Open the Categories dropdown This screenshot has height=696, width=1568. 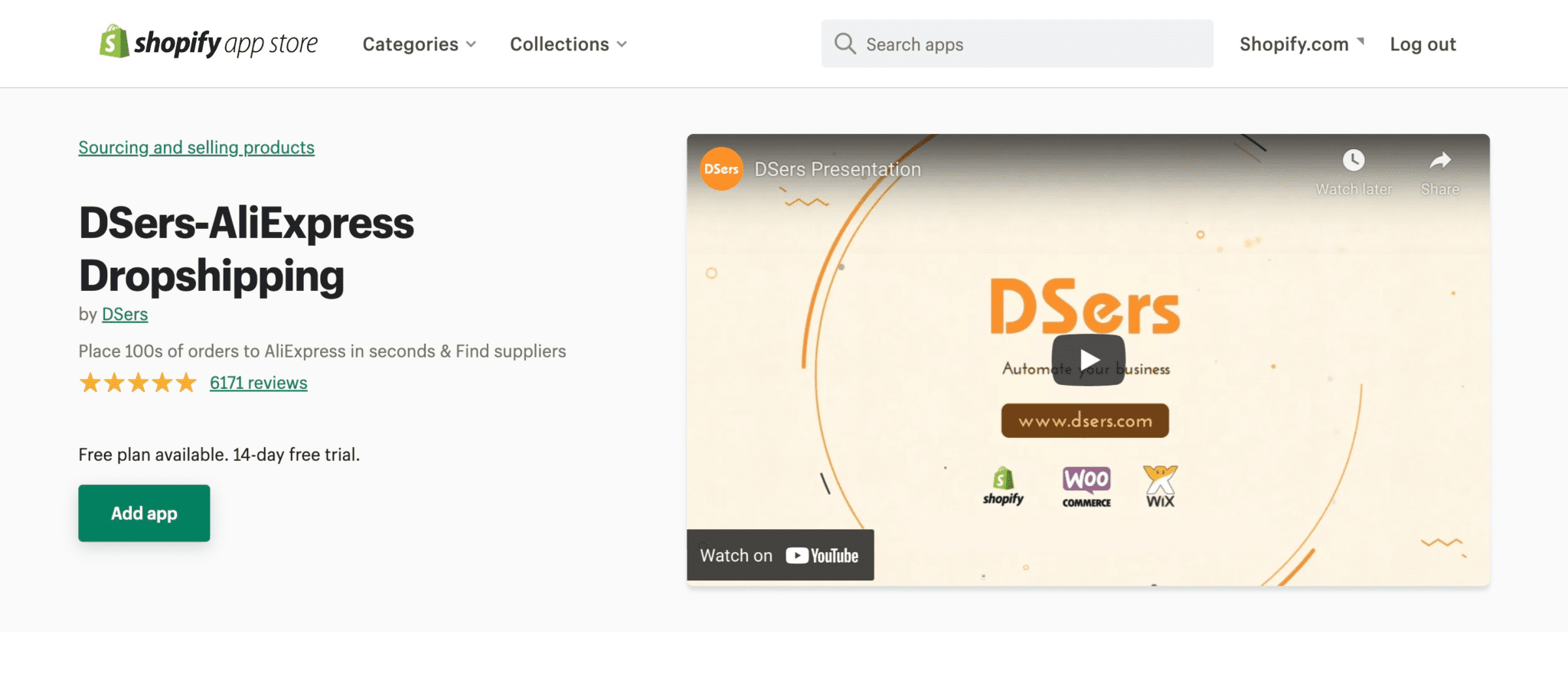pyautogui.click(x=419, y=44)
